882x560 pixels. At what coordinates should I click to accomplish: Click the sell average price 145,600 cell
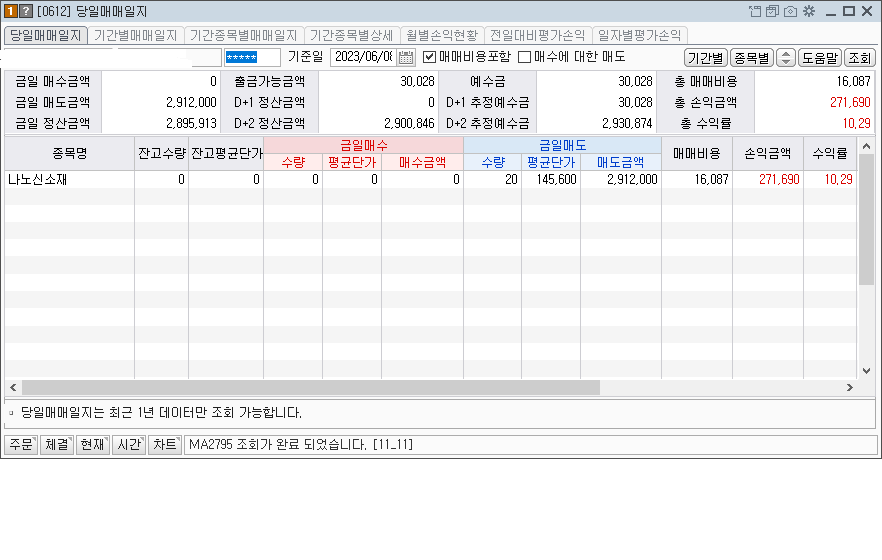[x=551, y=180]
